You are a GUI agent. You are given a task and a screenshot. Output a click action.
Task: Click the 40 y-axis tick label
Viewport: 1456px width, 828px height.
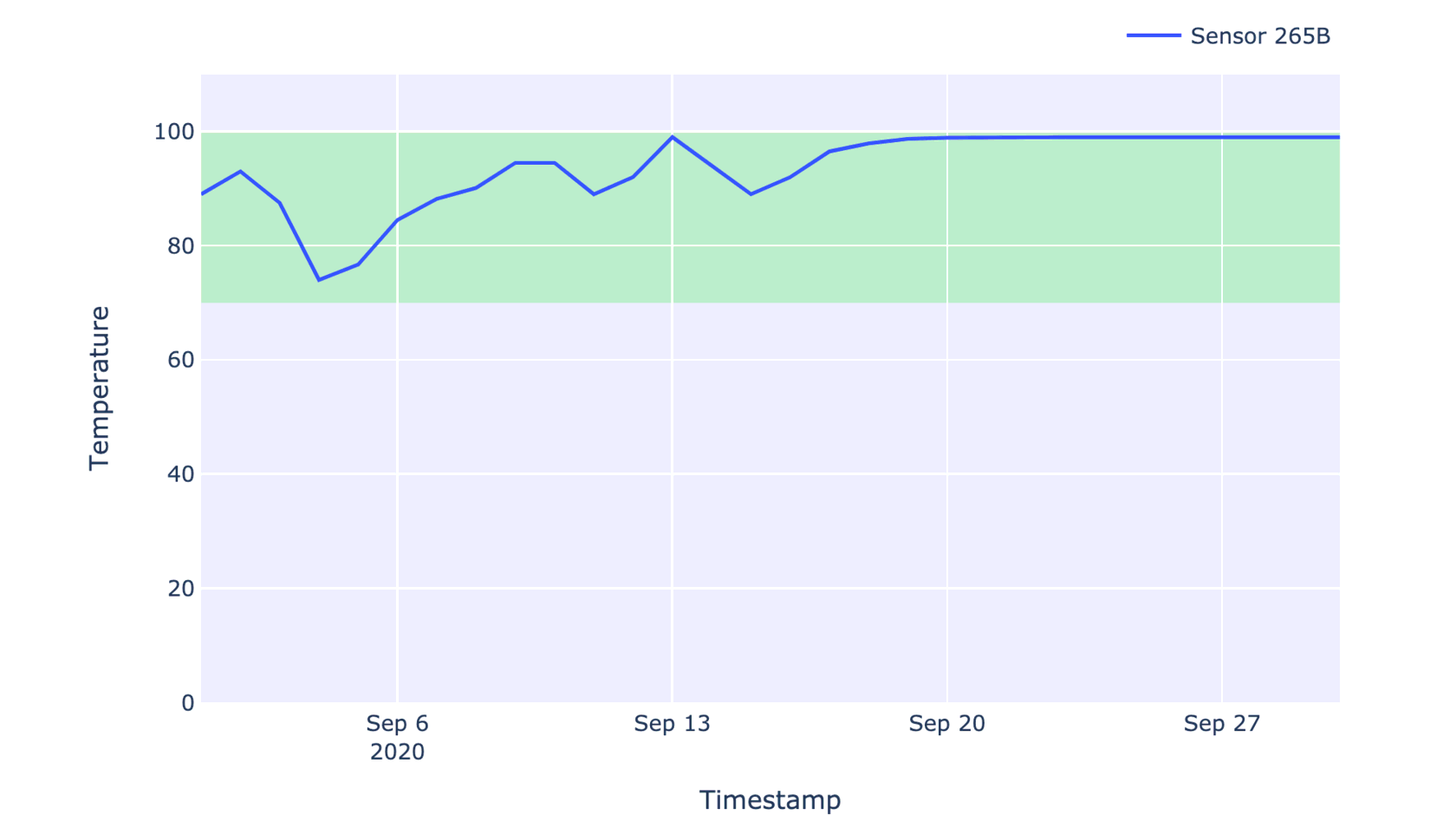pos(179,474)
